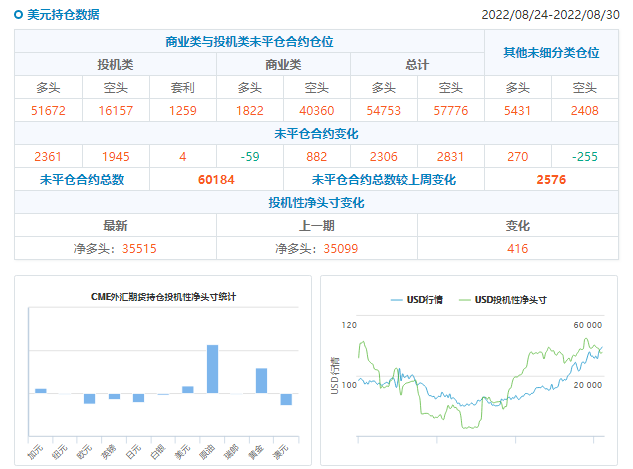633x469 pixels.
Task: Click the circle icon beside 美元持仓数据
Action: click(19, 15)
